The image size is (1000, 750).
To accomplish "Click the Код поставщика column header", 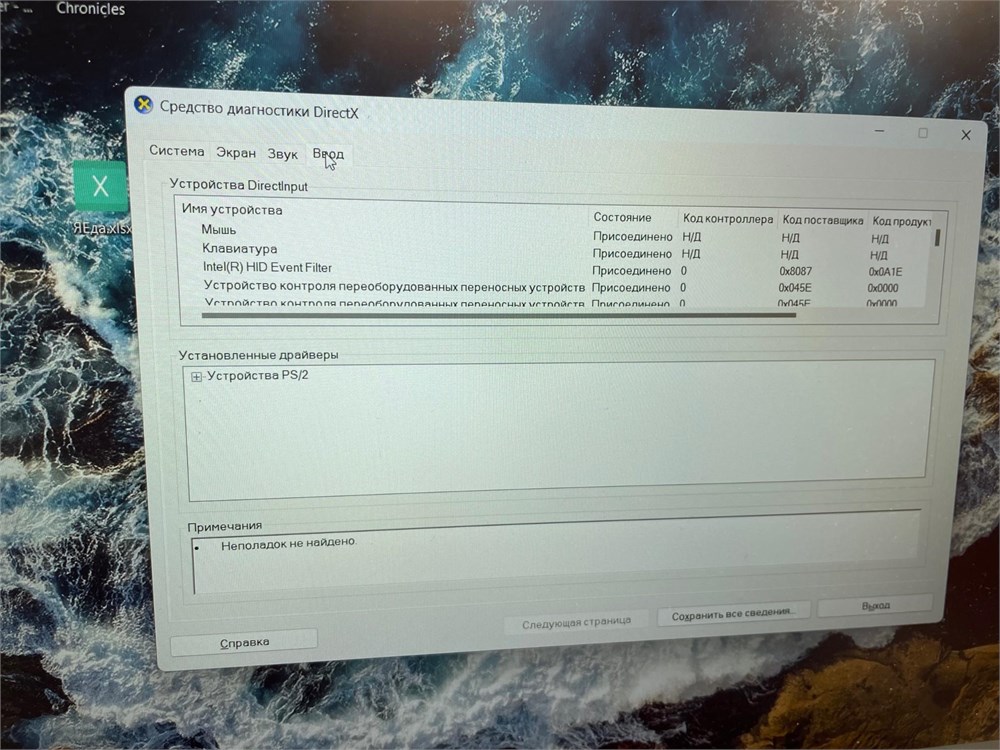I will pyautogui.click(x=823, y=221).
